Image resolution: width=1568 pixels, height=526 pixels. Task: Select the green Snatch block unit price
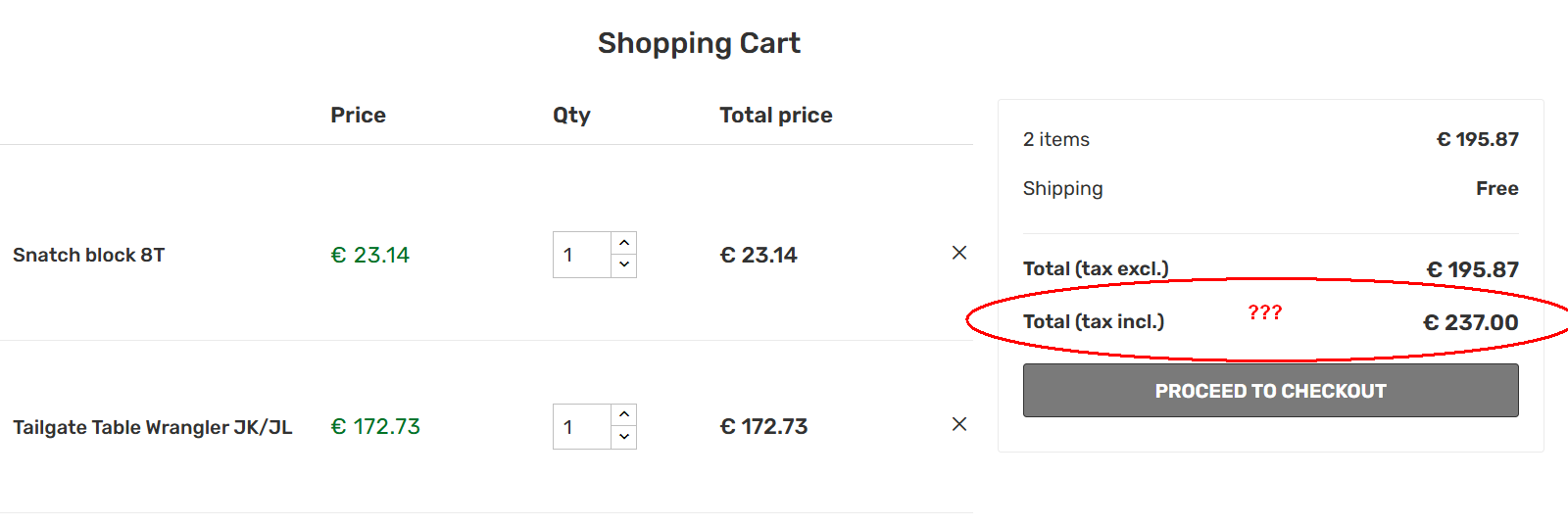(x=369, y=255)
